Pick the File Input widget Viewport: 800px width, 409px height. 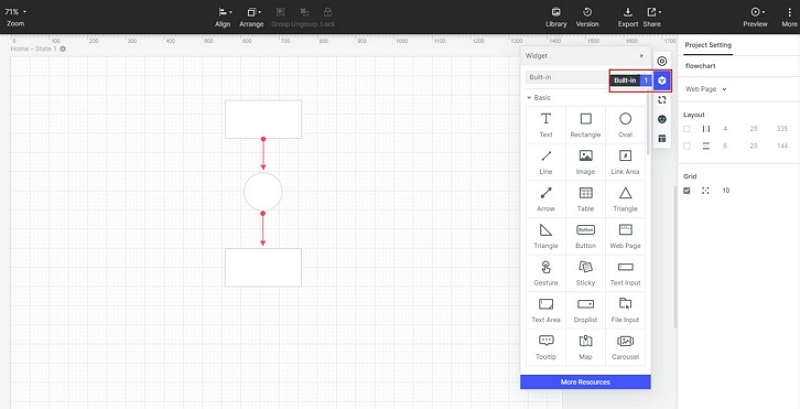pyautogui.click(x=625, y=310)
